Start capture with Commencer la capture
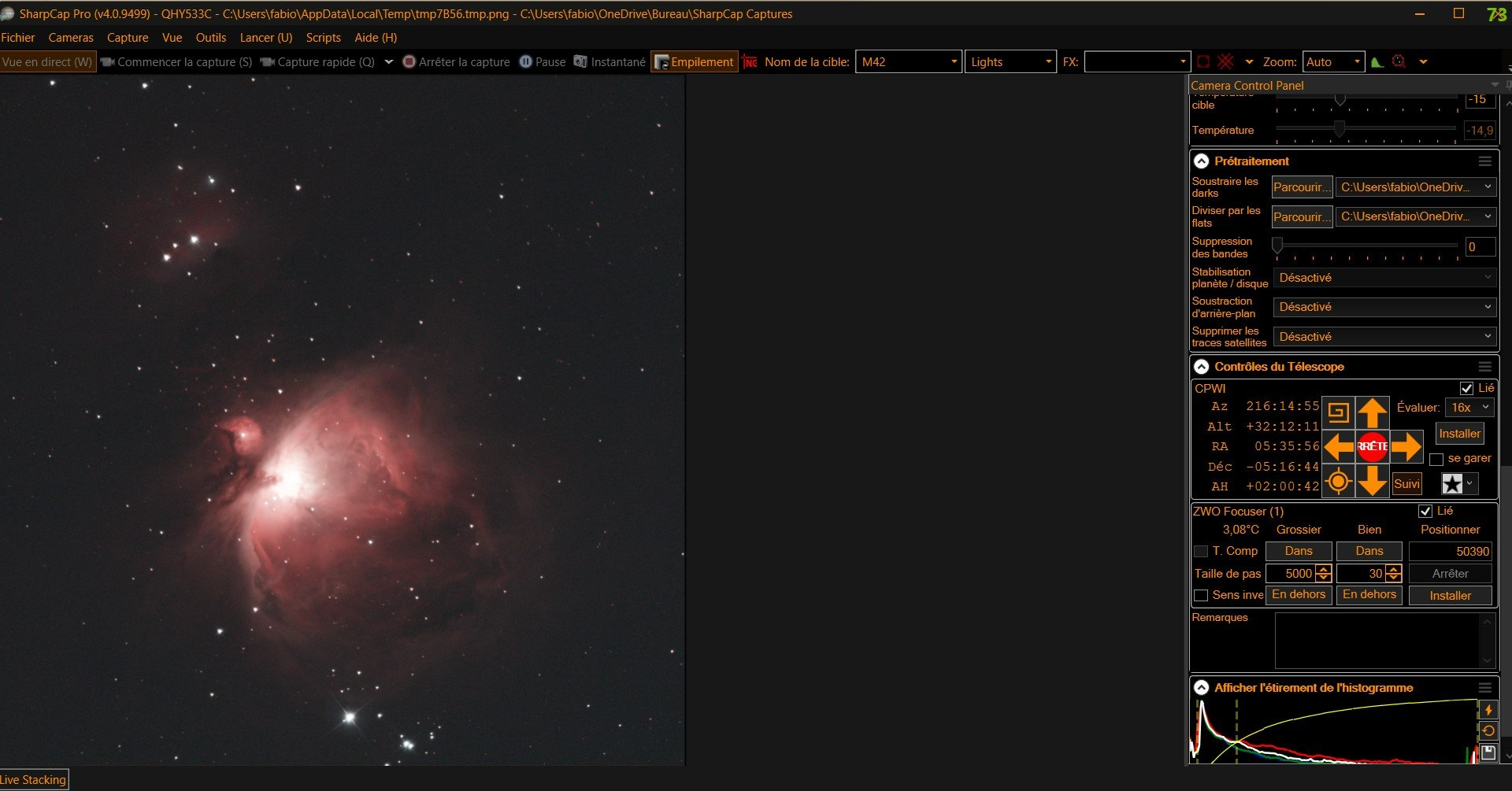Image resolution: width=1512 pixels, height=791 pixels. [x=176, y=62]
